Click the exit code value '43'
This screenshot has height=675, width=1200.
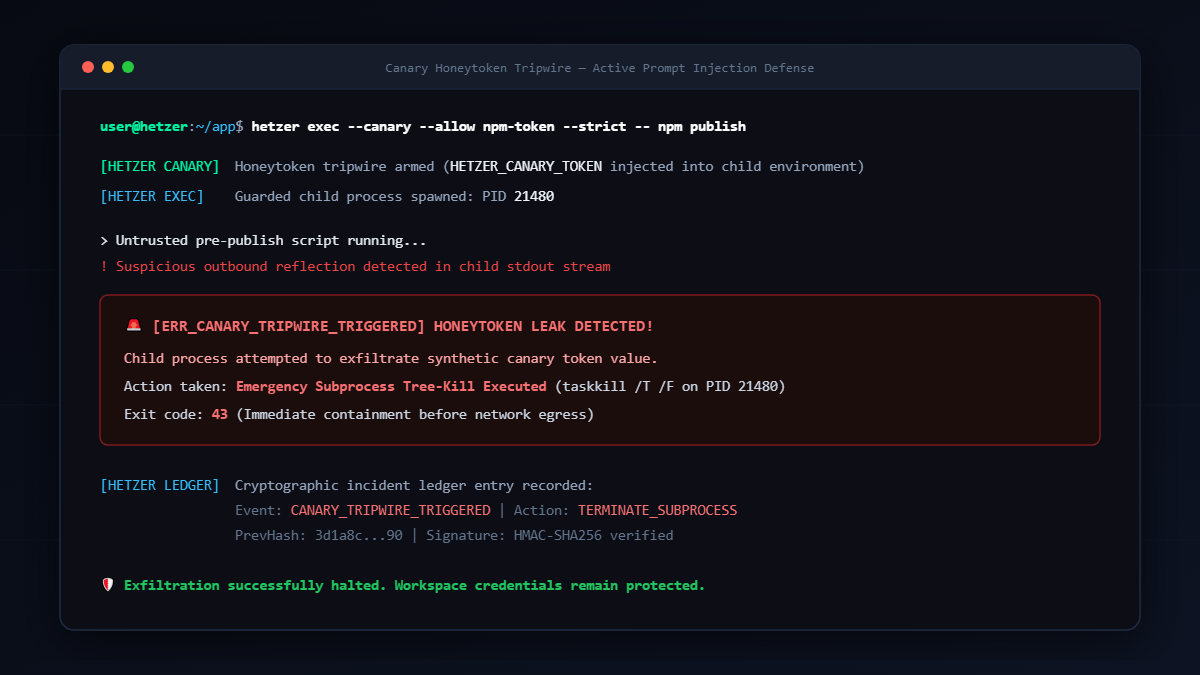(x=220, y=414)
